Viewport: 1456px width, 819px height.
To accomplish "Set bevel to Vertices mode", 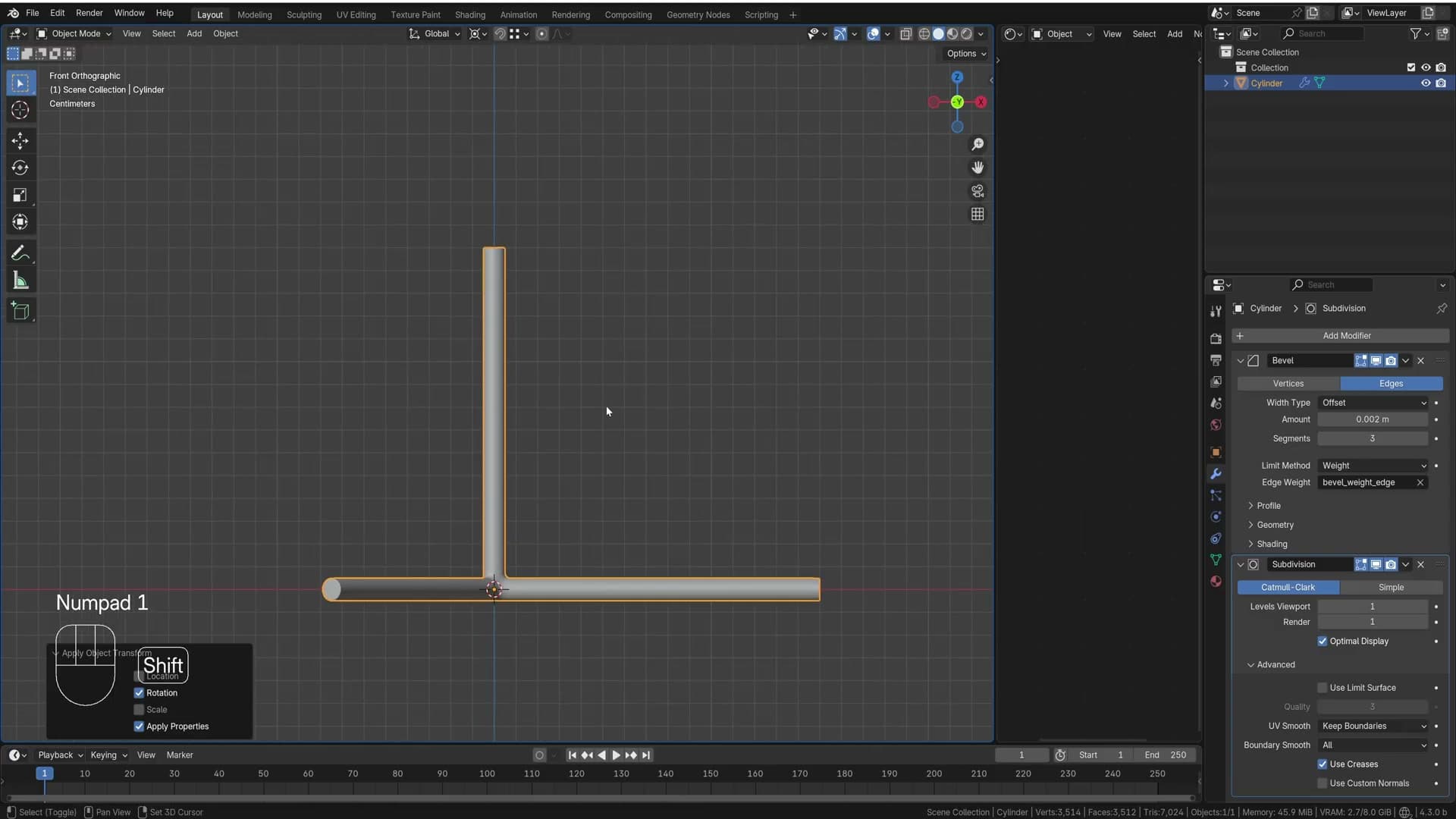I will pyautogui.click(x=1288, y=384).
